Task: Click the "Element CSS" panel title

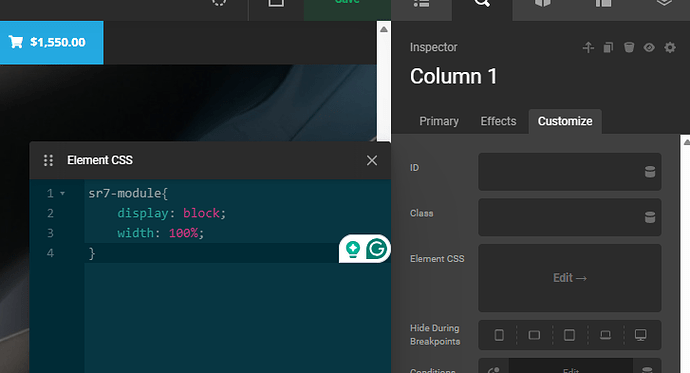Action: (x=100, y=161)
